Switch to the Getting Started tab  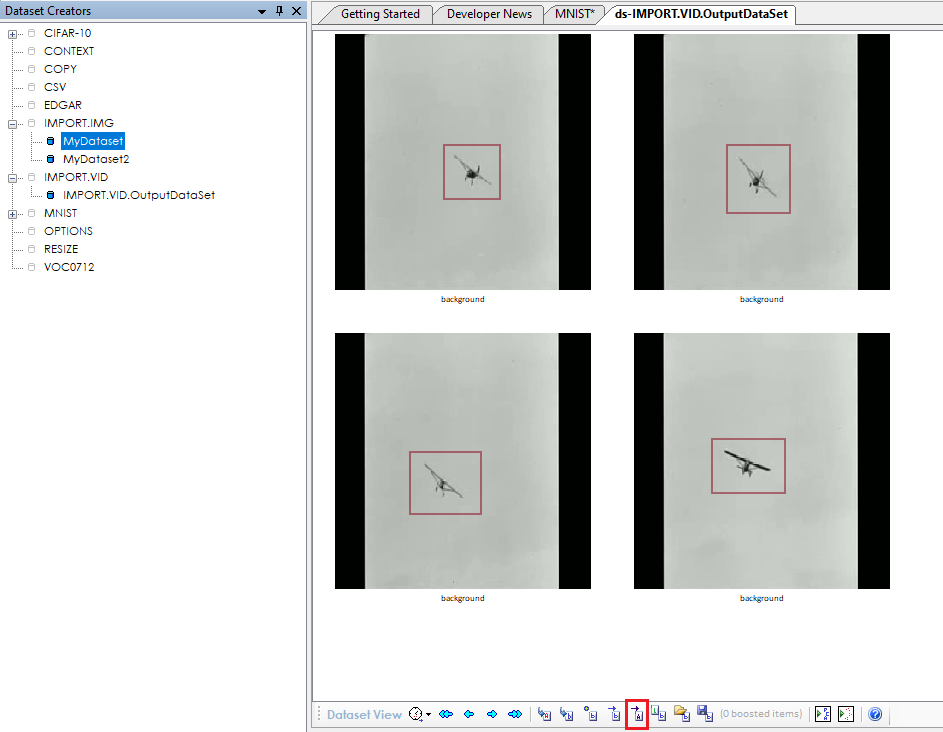click(380, 14)
